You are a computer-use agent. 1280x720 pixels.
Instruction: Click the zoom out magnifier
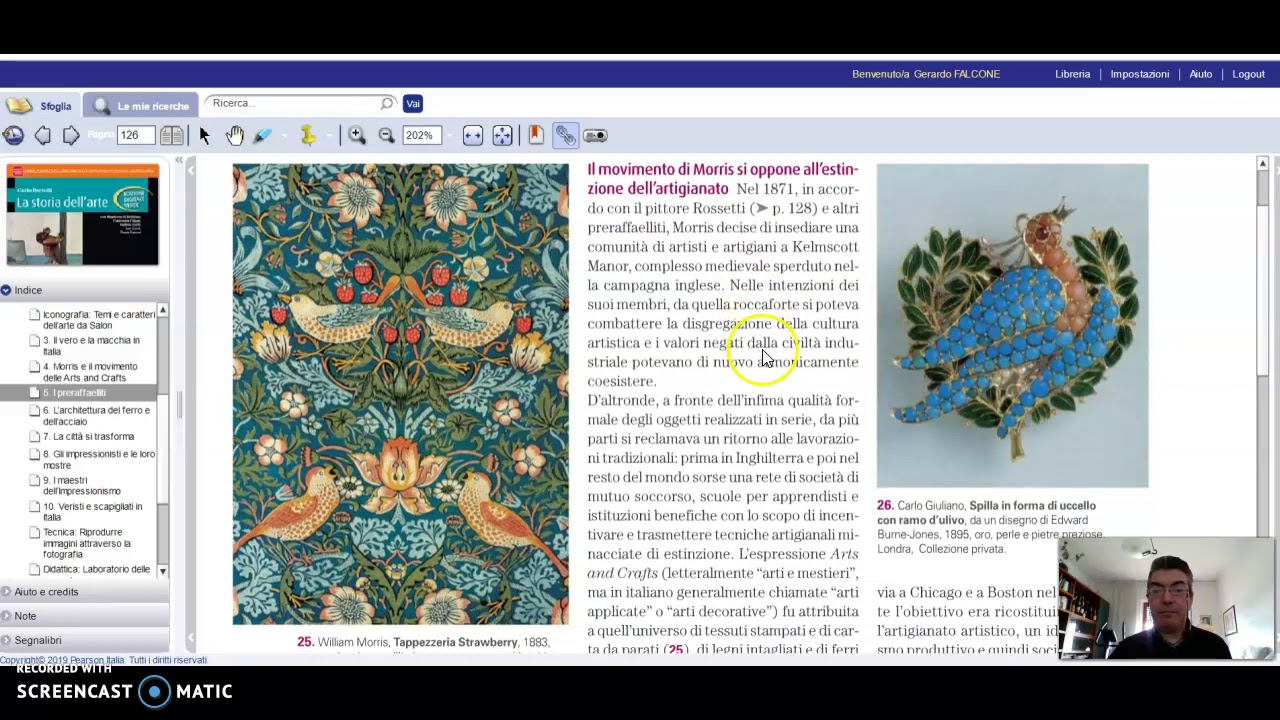386,135
